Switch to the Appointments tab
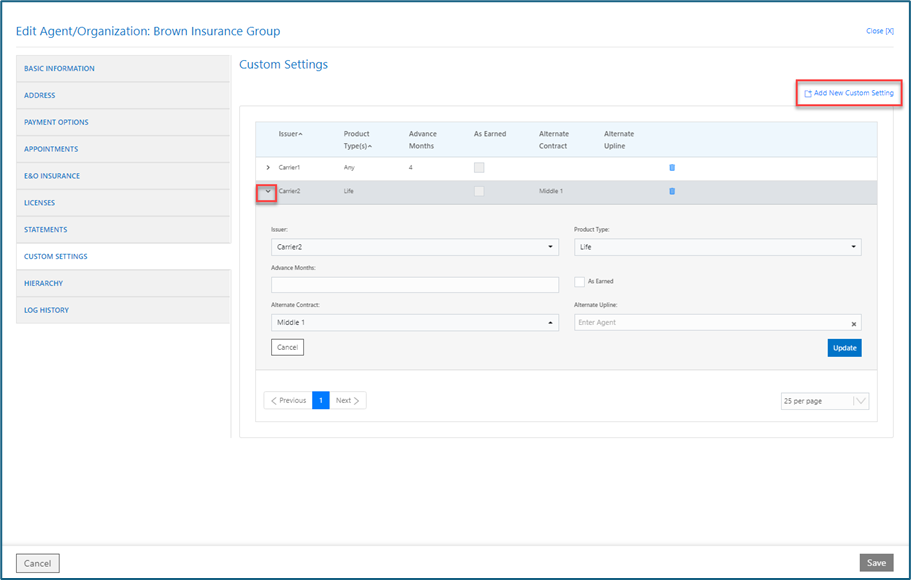This screenshot has height=580, width=911. coord(123,149)
